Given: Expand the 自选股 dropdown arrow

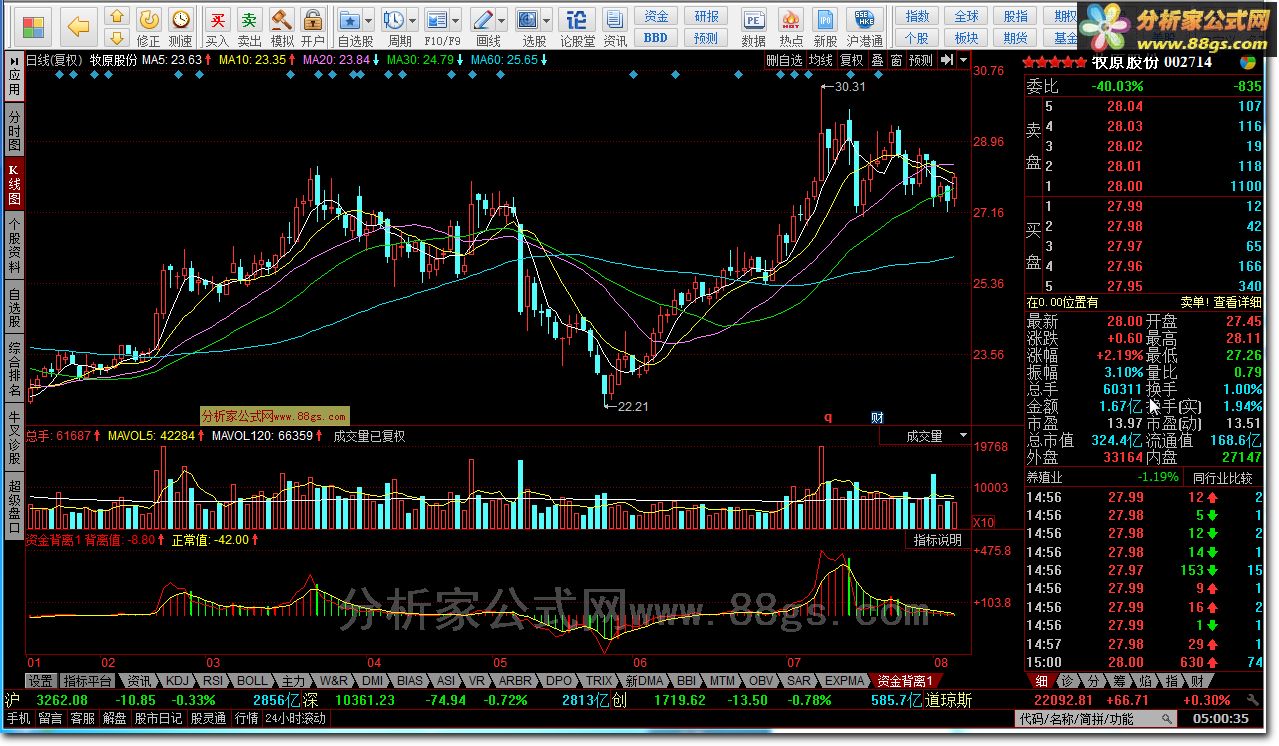Looking at the screenshot, I should (369, 20).
